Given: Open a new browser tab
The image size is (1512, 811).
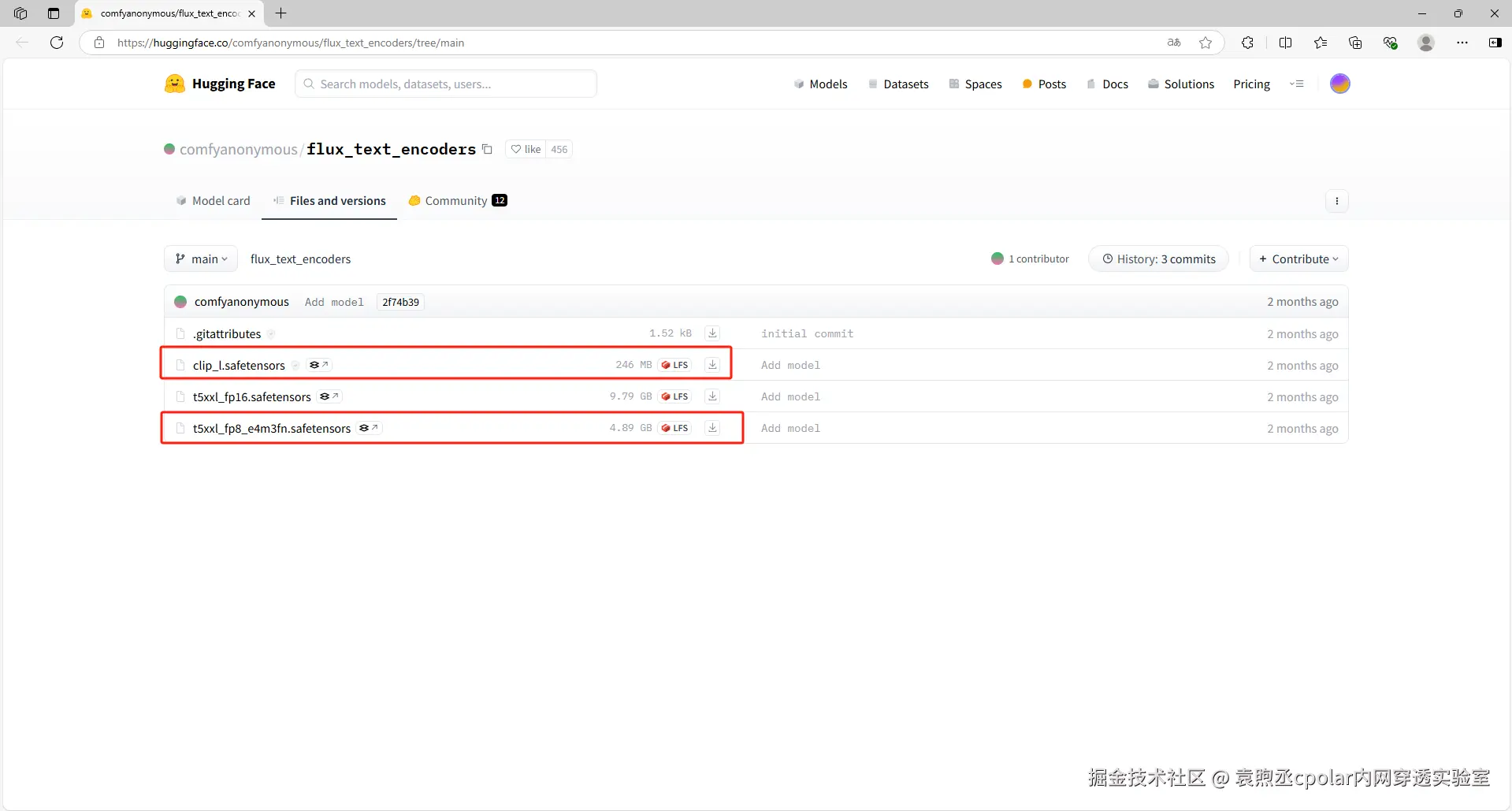Looking at the screenshot, I should 280,13.
